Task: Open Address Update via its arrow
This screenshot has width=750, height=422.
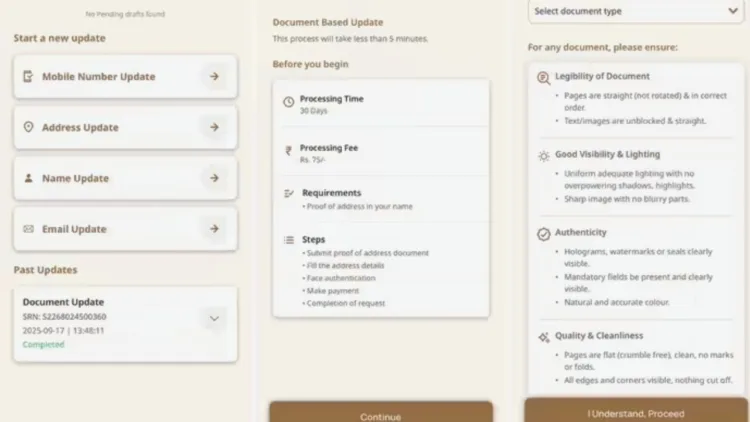Action: point(214,127)
